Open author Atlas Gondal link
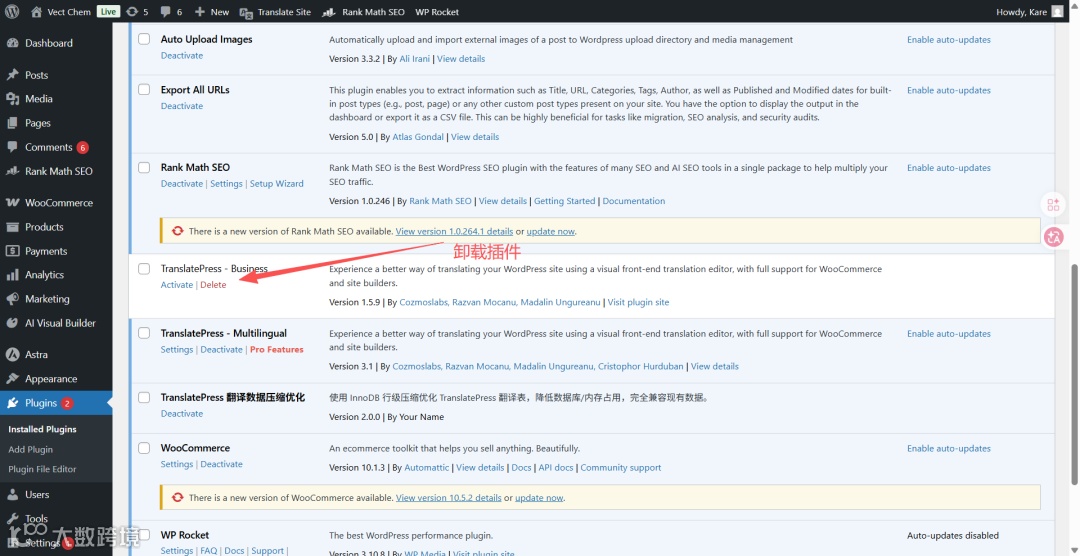 click(x=418, y=136)
